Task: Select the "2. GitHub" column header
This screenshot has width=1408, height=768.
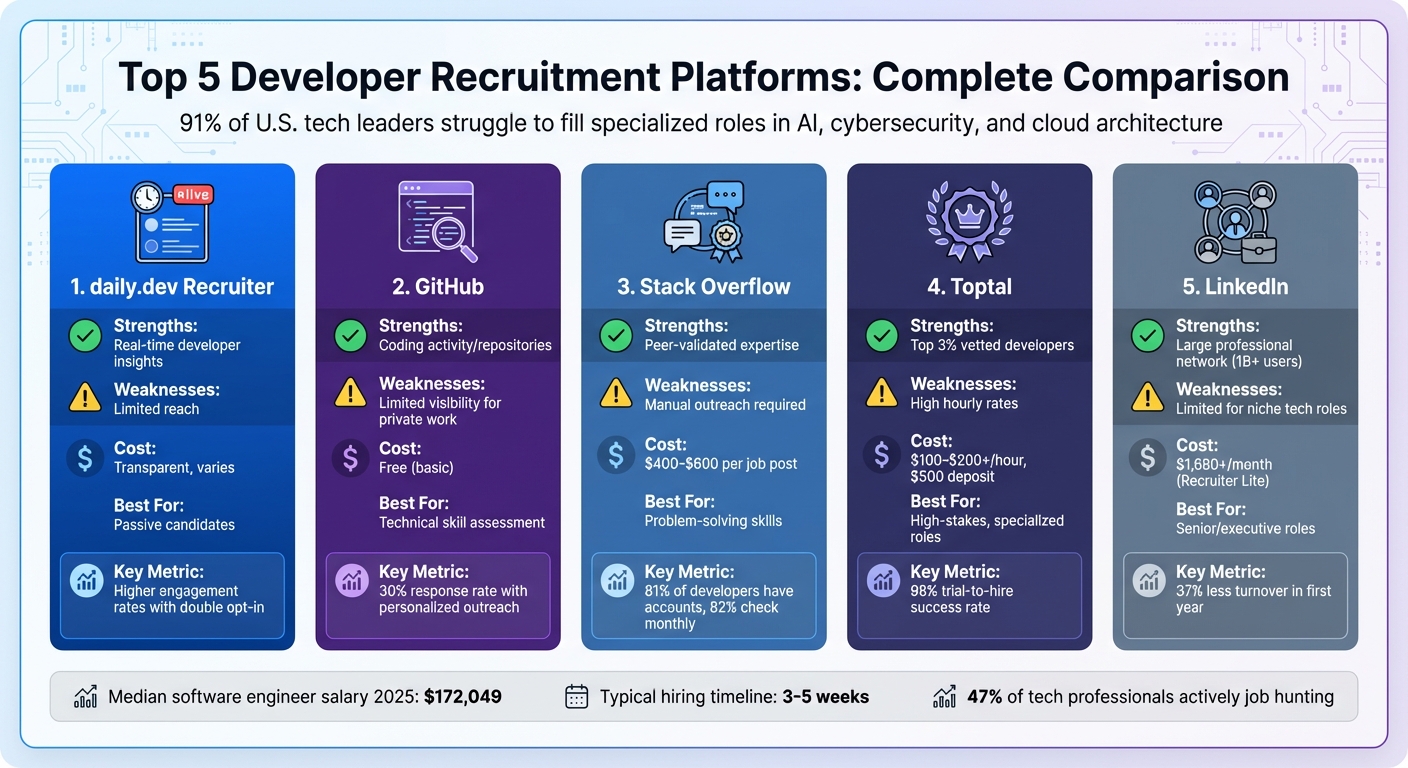Action: tap(437, 286)
